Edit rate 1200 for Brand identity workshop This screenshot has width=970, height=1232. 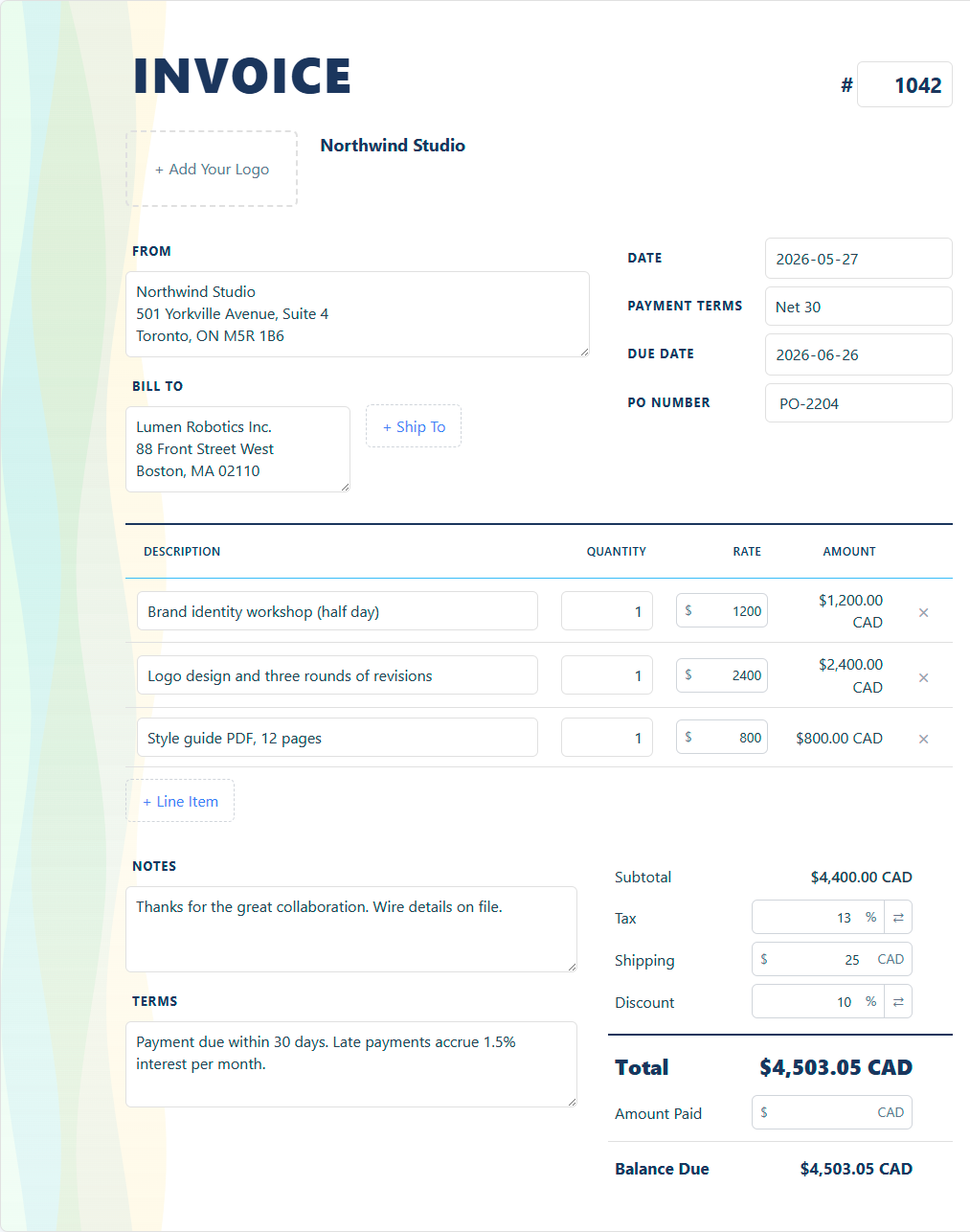coord(722,611)
